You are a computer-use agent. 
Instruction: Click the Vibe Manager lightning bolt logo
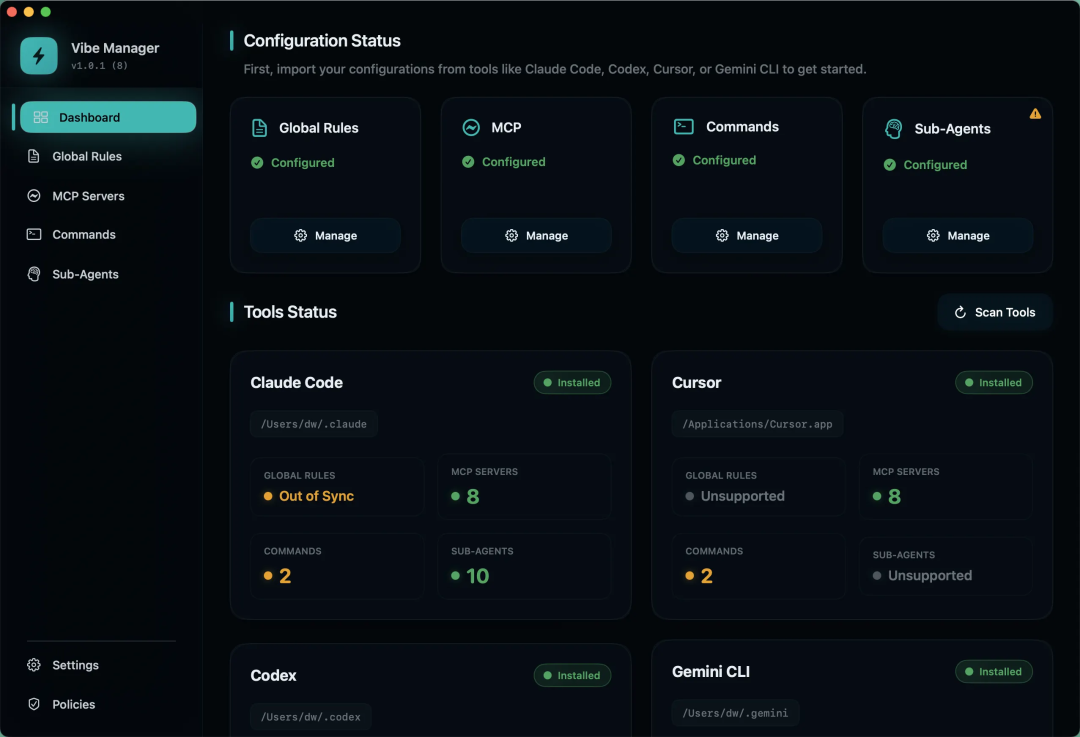point(39,56)
